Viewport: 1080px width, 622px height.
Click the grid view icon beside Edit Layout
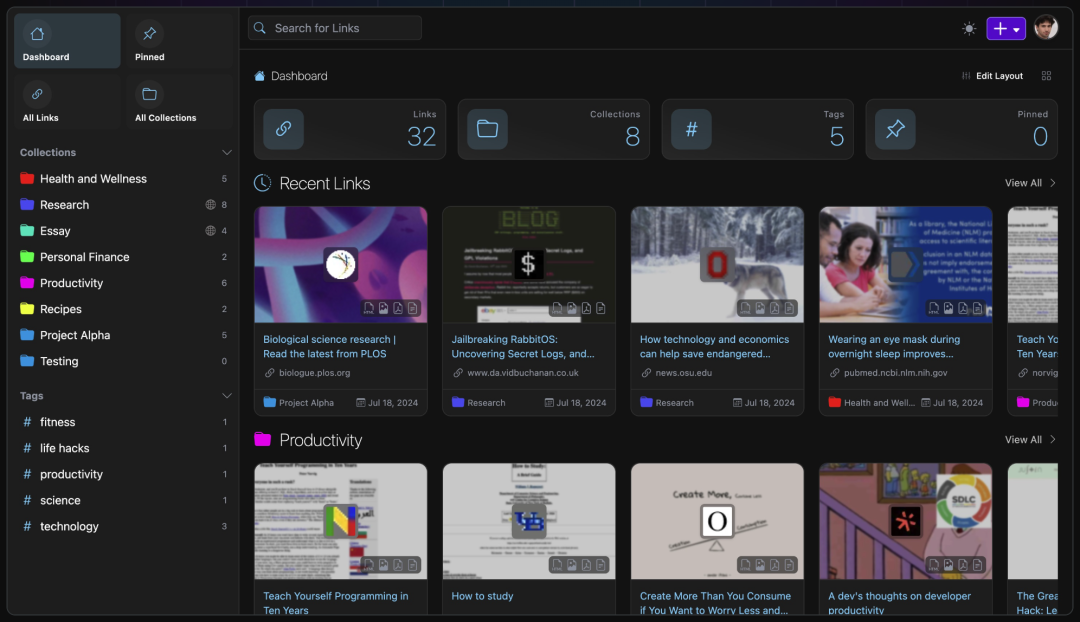(1046, 76)
